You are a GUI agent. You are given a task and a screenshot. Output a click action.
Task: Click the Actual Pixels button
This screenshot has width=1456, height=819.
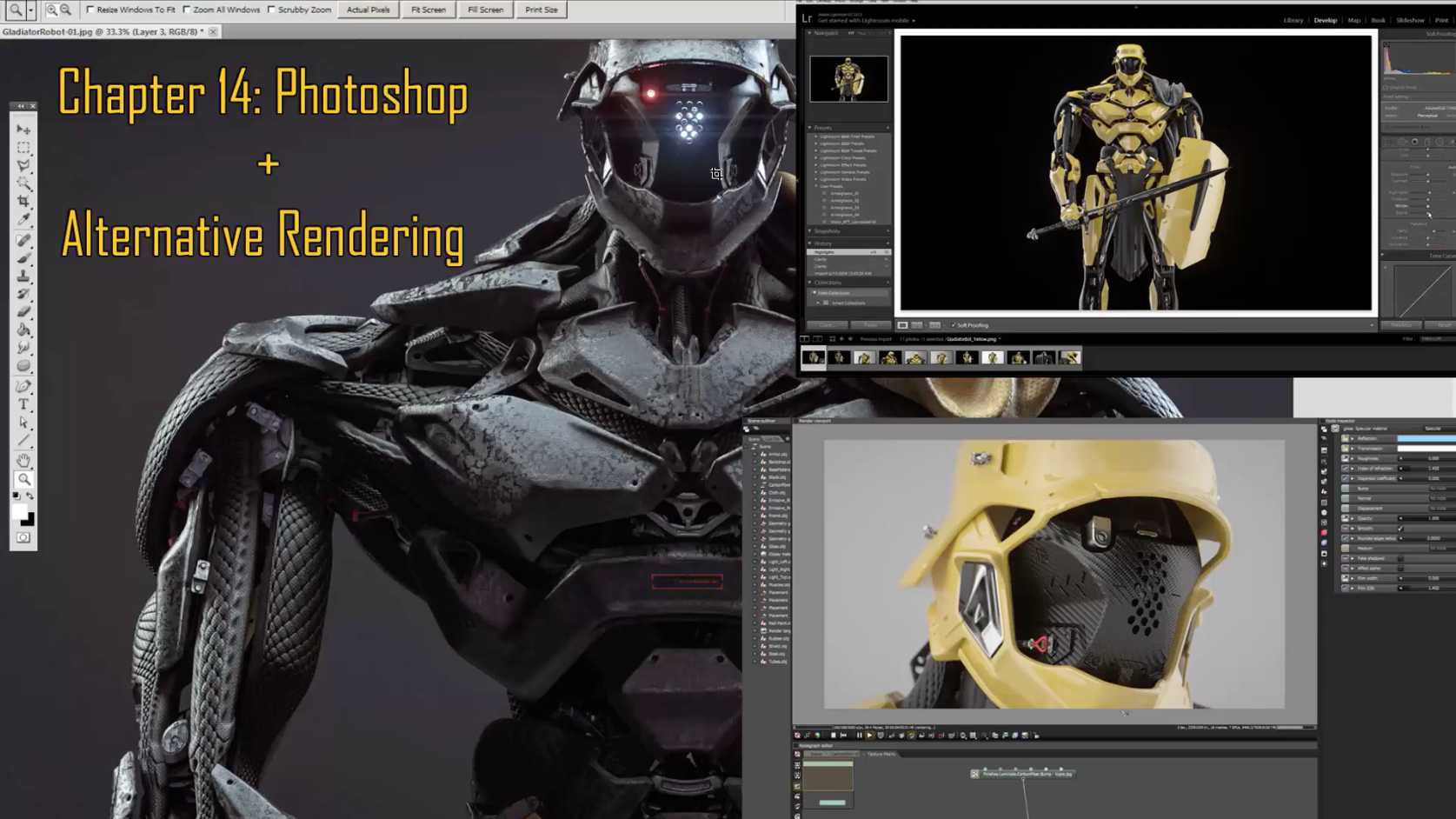click(x=368, y=10)
